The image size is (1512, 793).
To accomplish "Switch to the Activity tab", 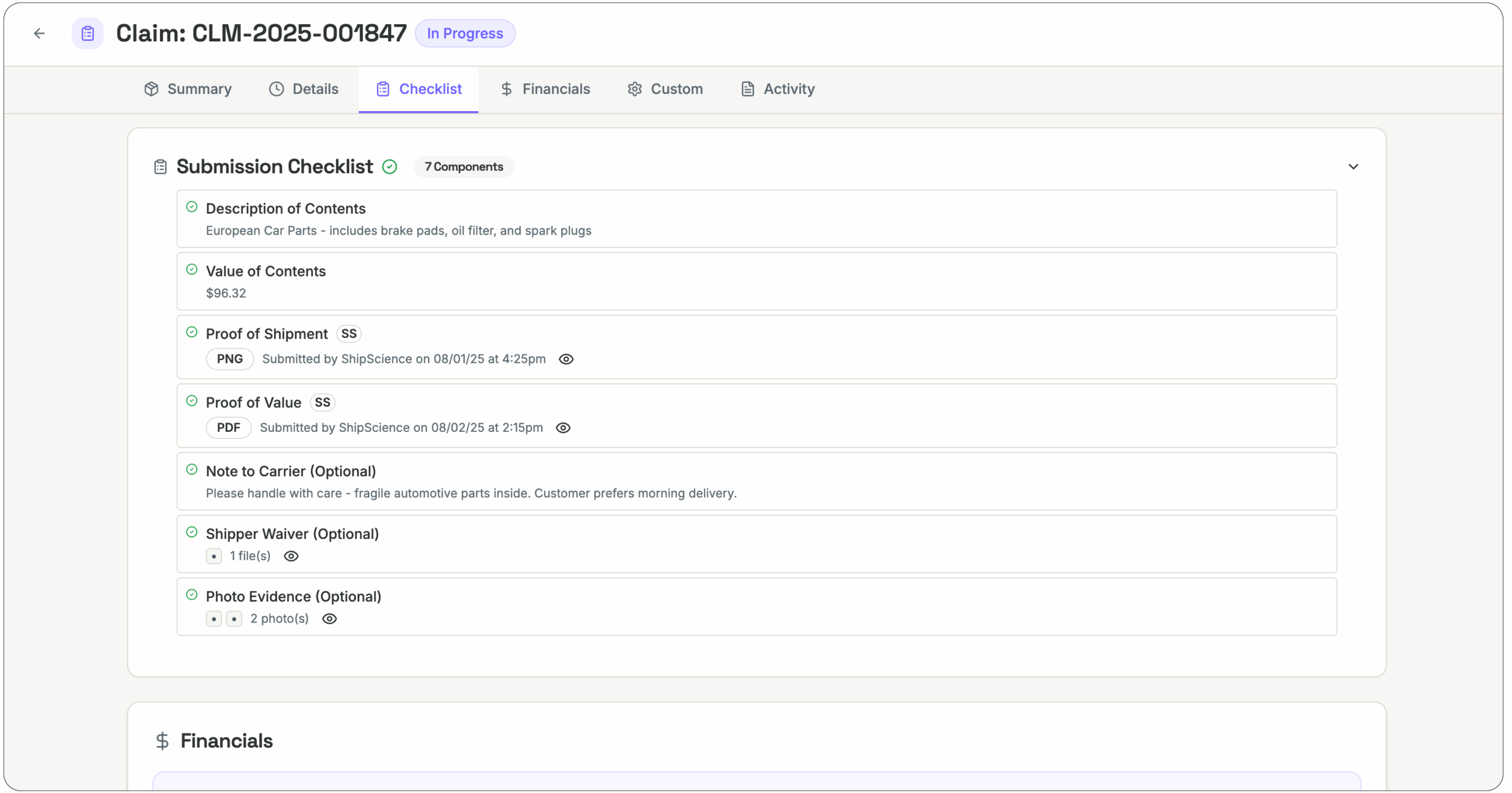I will [x=777, y=89].
